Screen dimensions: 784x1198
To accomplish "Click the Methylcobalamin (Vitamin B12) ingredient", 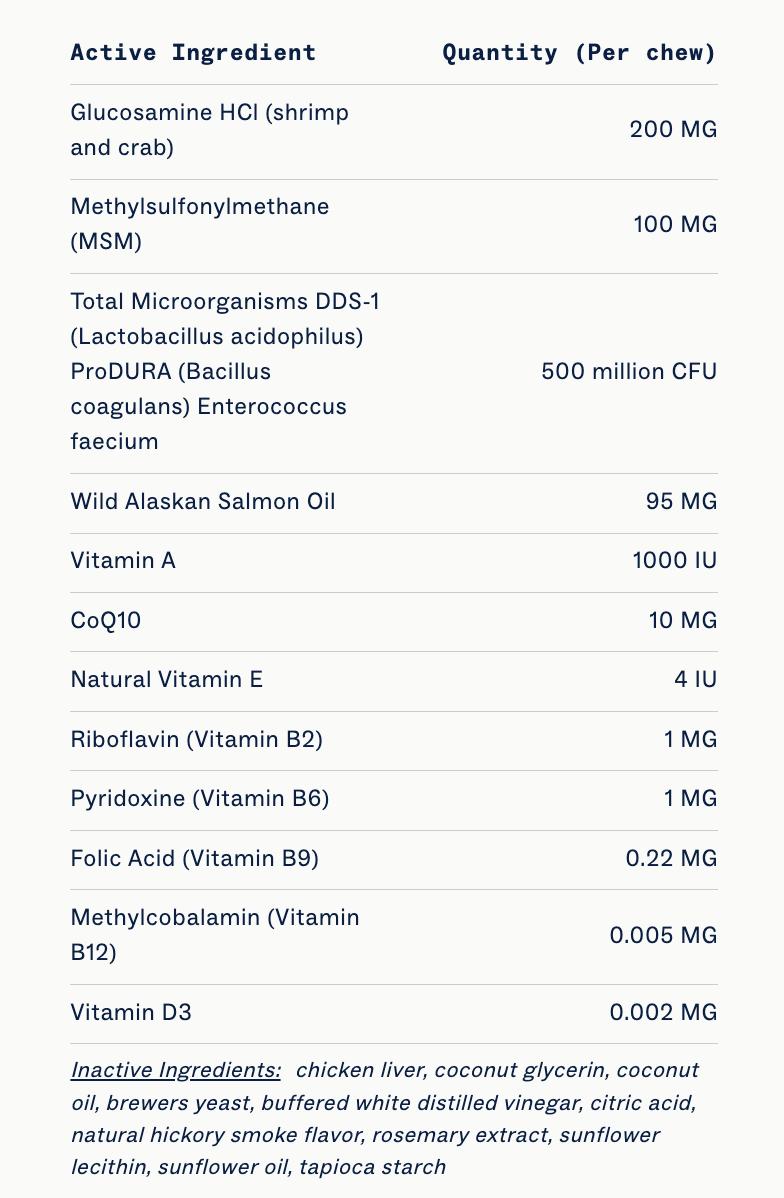I will [x=215, y=935].
